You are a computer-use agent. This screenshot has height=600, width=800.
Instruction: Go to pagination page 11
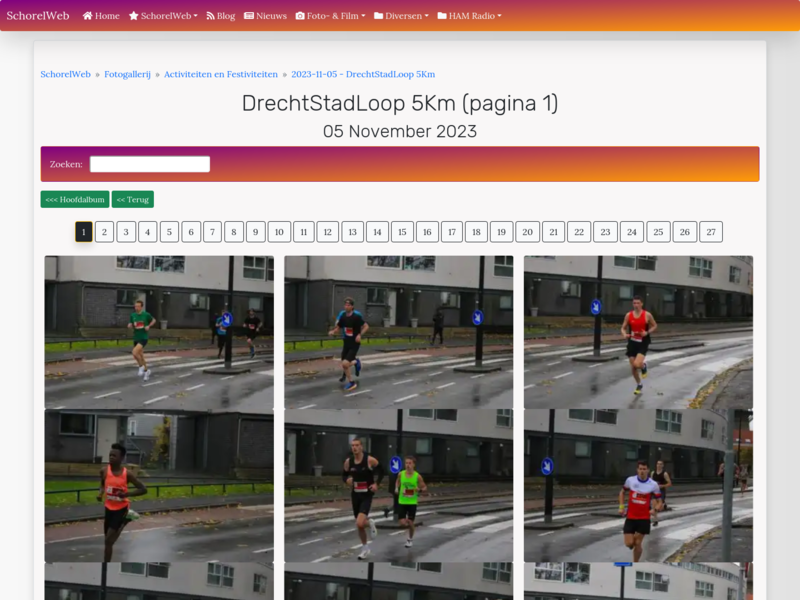(304, 232)
